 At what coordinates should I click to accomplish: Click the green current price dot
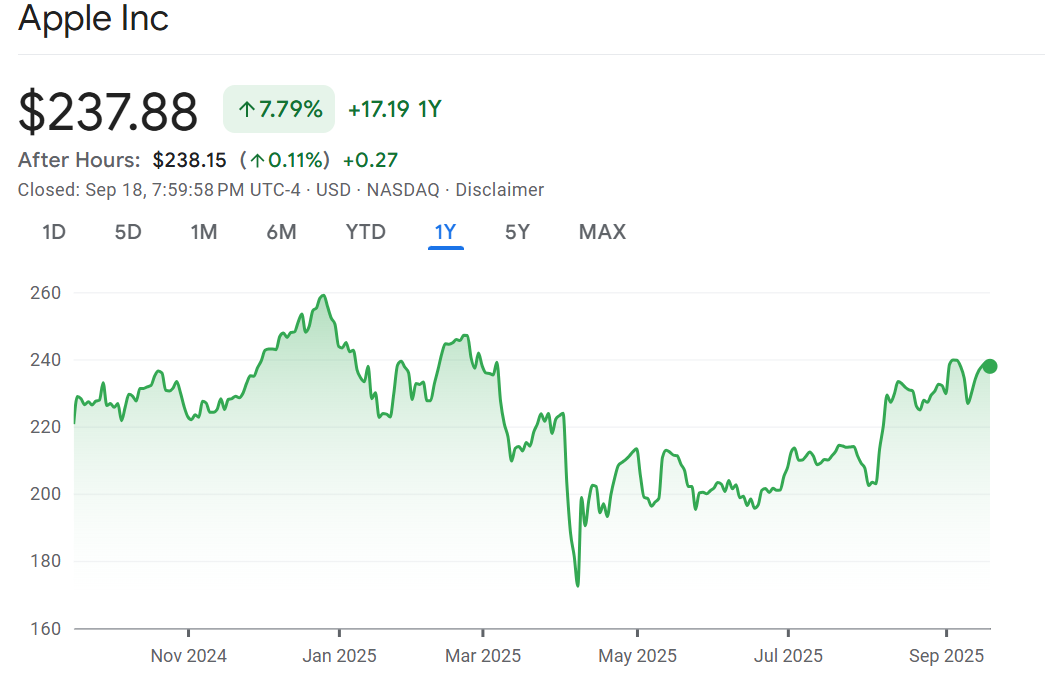pos(990,366)
